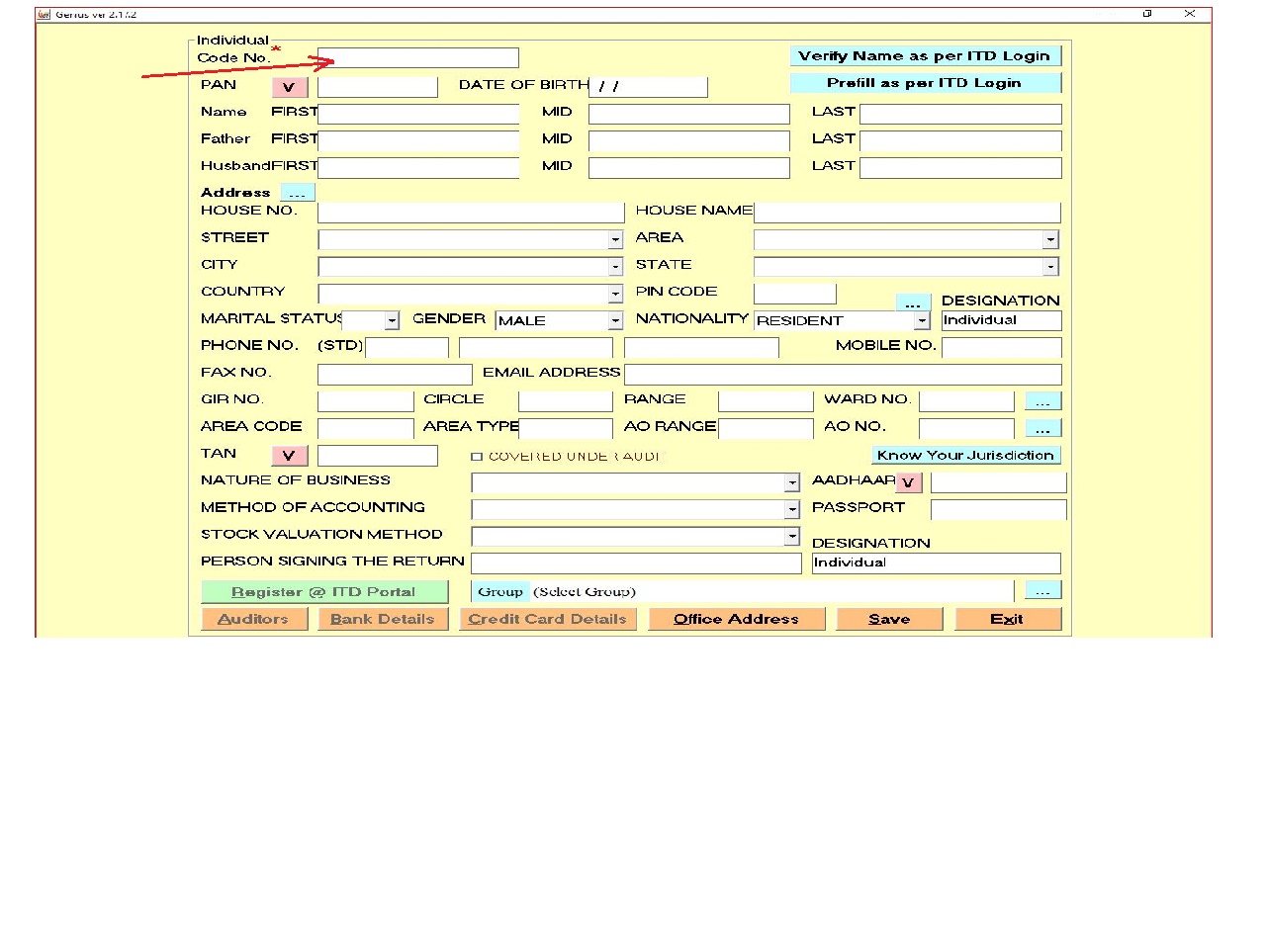Click ellipsis button above DESIGNATION near PIN CODE

tap(913, 303)
